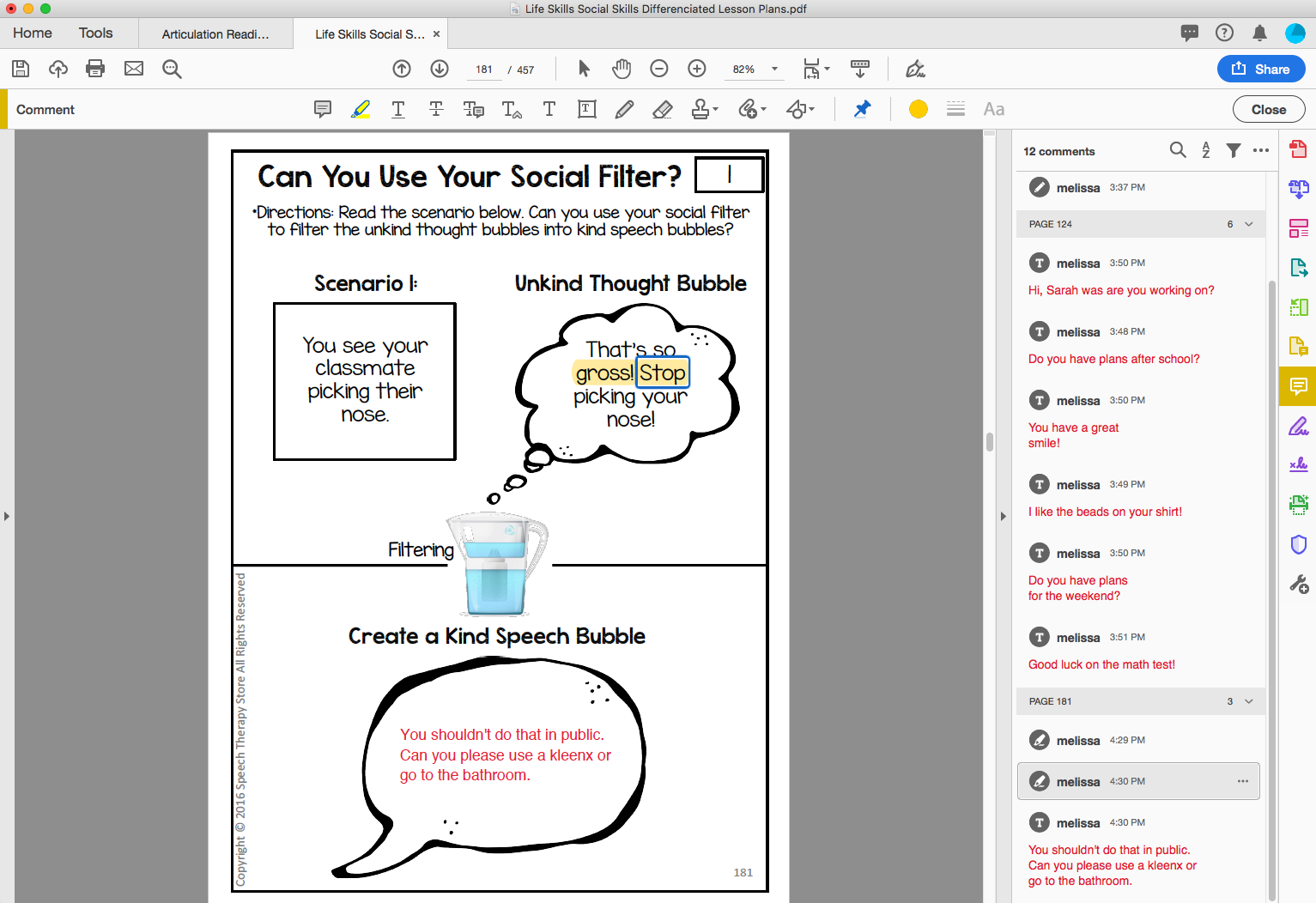This screenshot has width=1316, height=903.
Task: Sort comments with A-Z icon
Action: click(x=1206, y=150)
